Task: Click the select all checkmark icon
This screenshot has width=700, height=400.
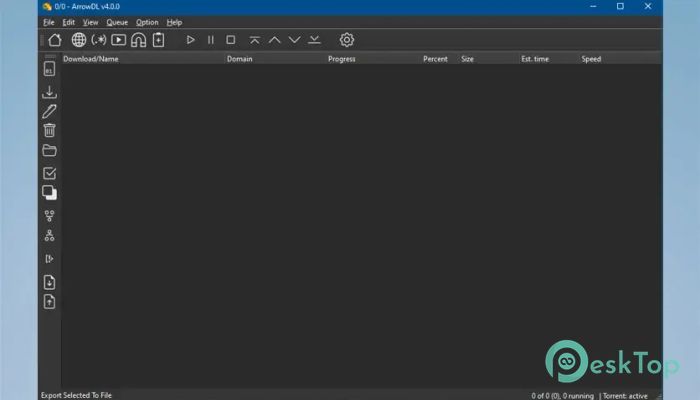Action: point(50,173)
